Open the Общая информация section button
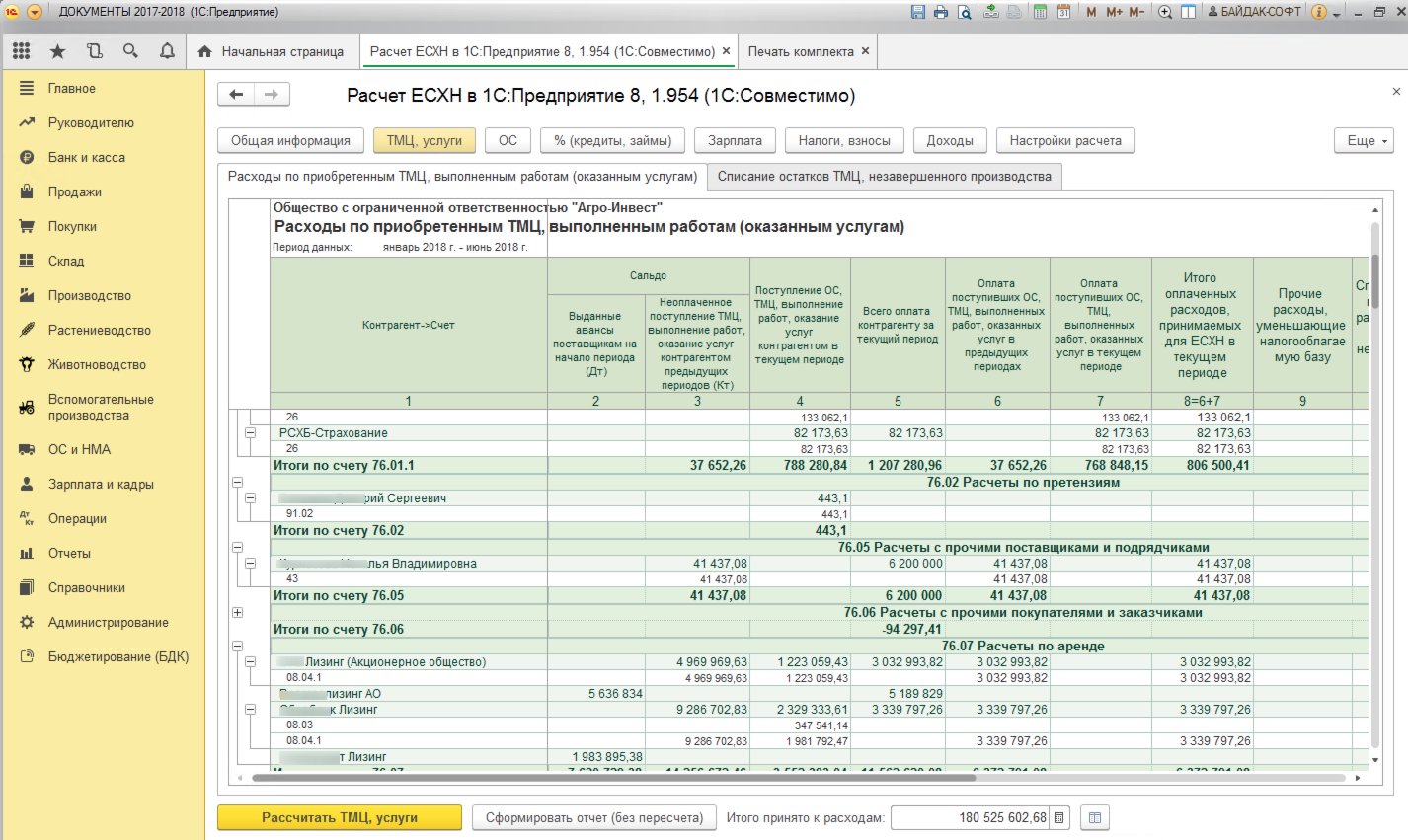Screen dimensions: 1408x840 pyautogui.click(x=290, y=140)
